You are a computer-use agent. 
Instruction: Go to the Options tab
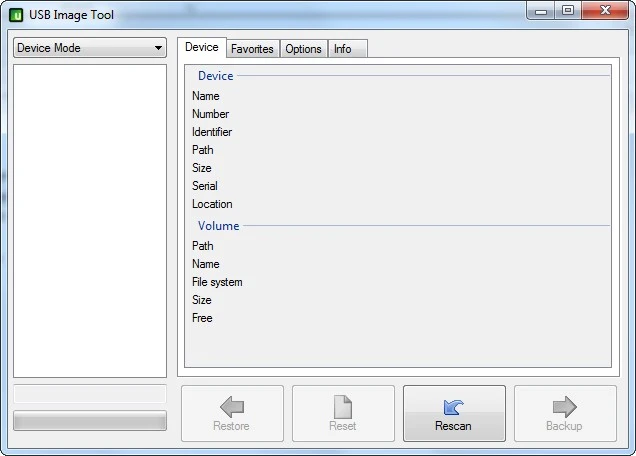pyautogui.click(x=303, y=49)
